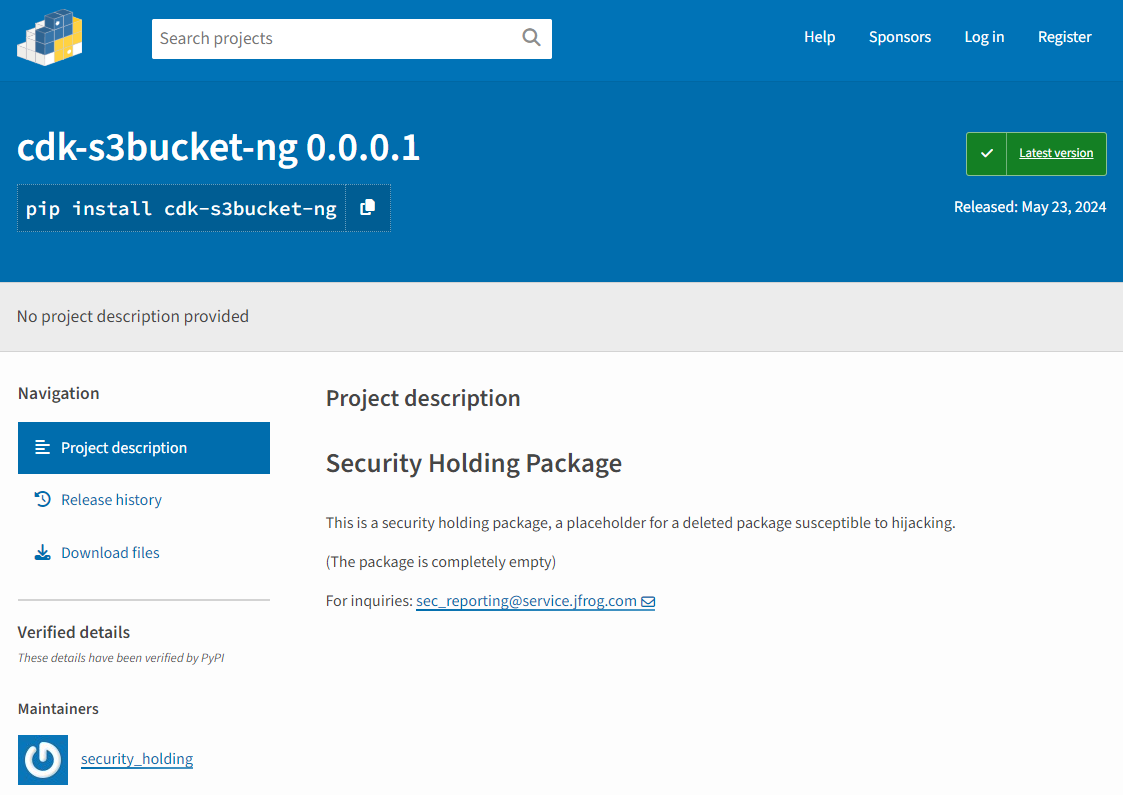
Task: Open Log in page
Action: click(x=984, y=36)
